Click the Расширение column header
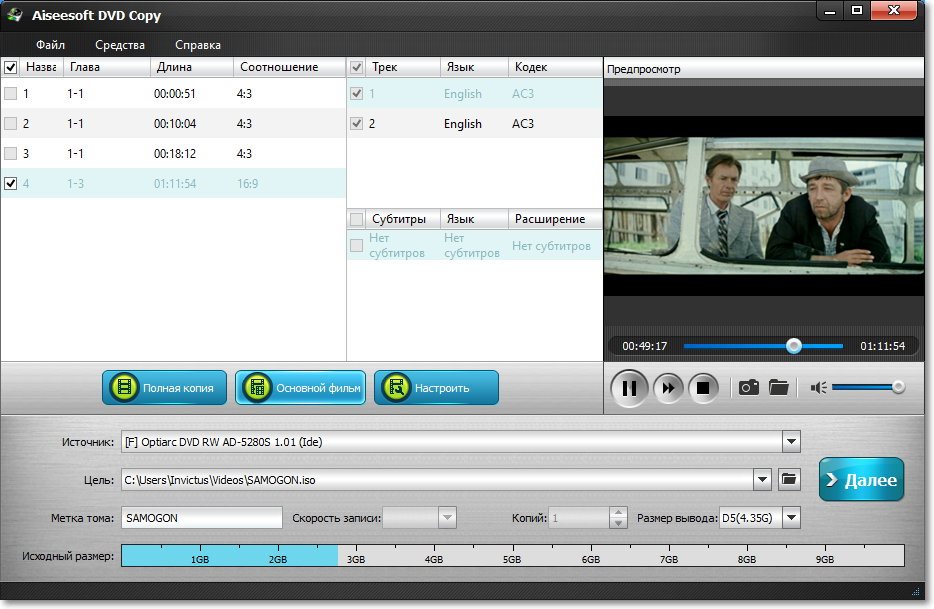This screenshot has width=934, height=609. click(555, 219)
